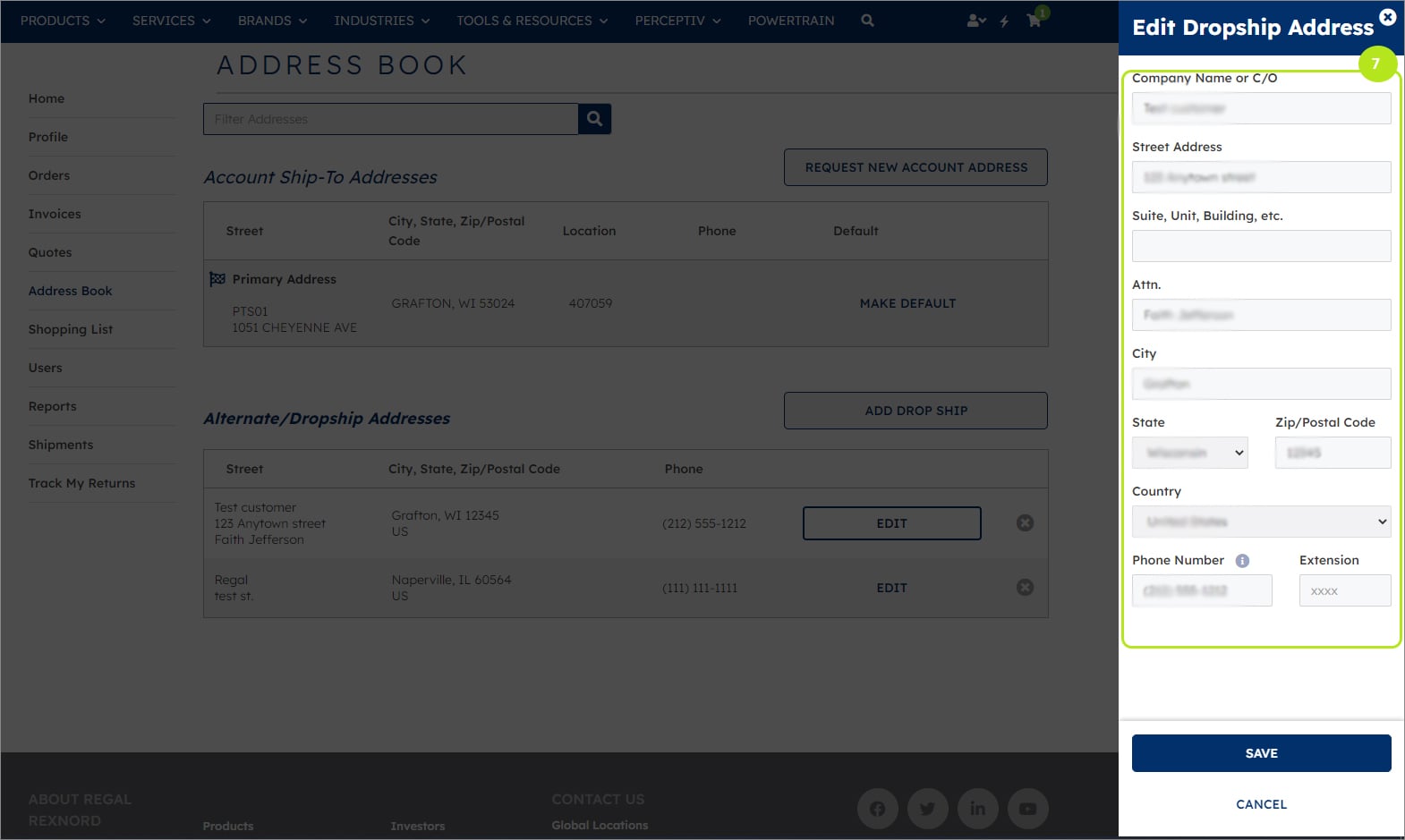Open the State dropdown
Screen dimensions: 1405x840
[x=1190, y=453]
